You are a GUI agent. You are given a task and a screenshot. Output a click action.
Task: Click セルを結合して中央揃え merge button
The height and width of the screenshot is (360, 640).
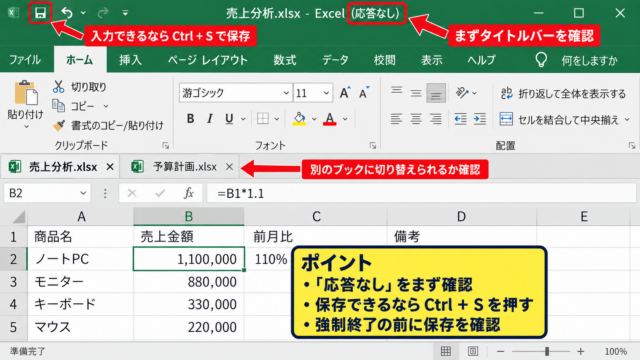pyautogui.click(x=559, y=120)
